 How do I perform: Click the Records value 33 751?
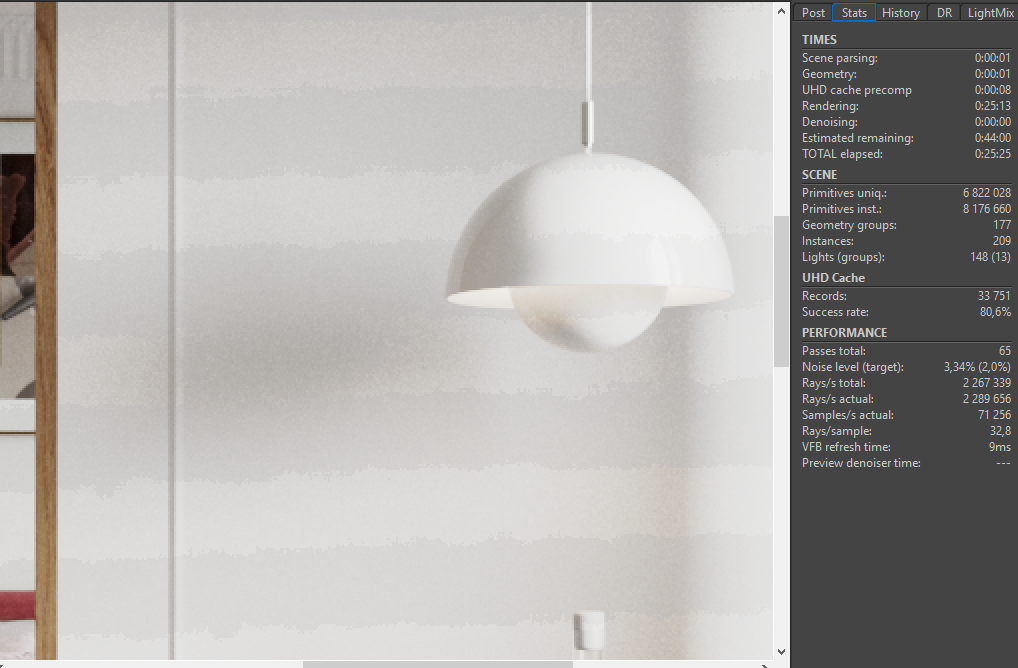(994, 296)
